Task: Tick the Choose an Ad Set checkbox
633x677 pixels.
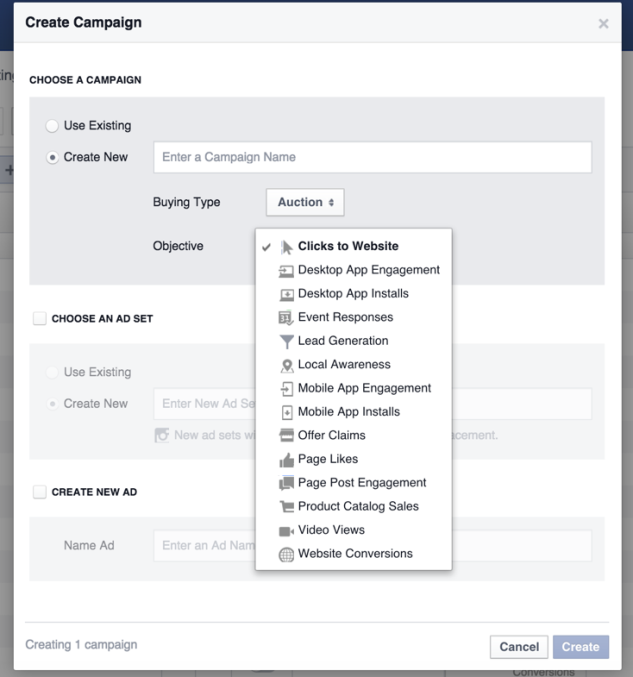Action: (40, 319)
